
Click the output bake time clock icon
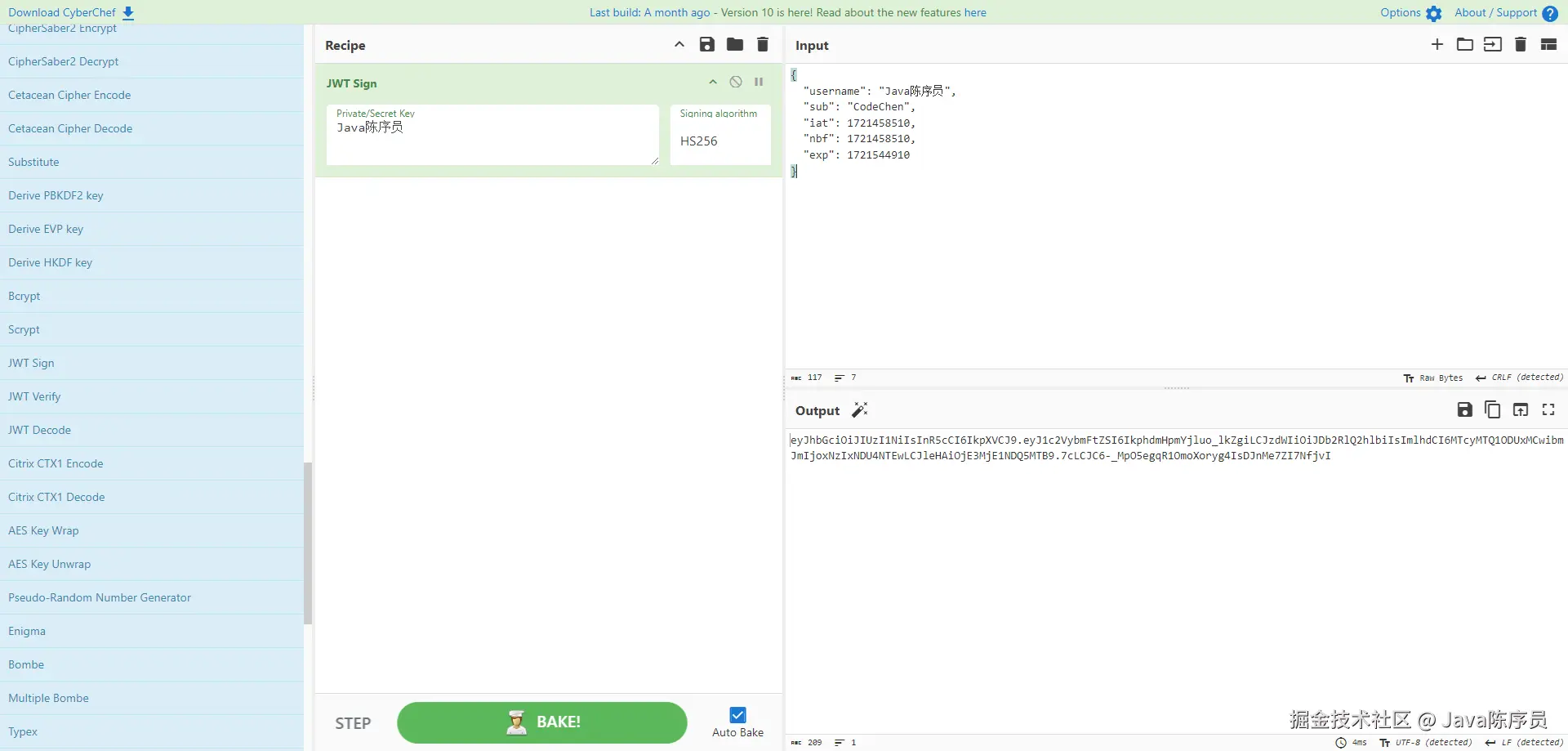tap(1341, 743)
